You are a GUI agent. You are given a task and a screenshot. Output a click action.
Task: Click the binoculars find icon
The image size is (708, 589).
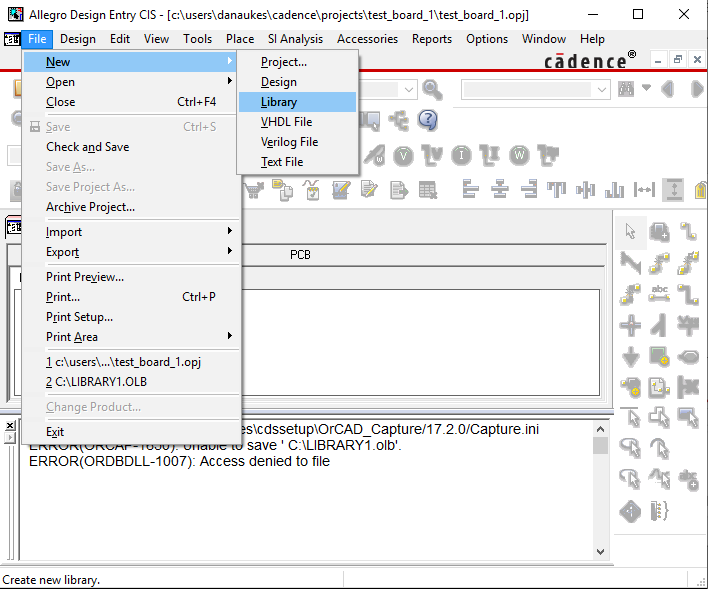(x=626, y=89)
